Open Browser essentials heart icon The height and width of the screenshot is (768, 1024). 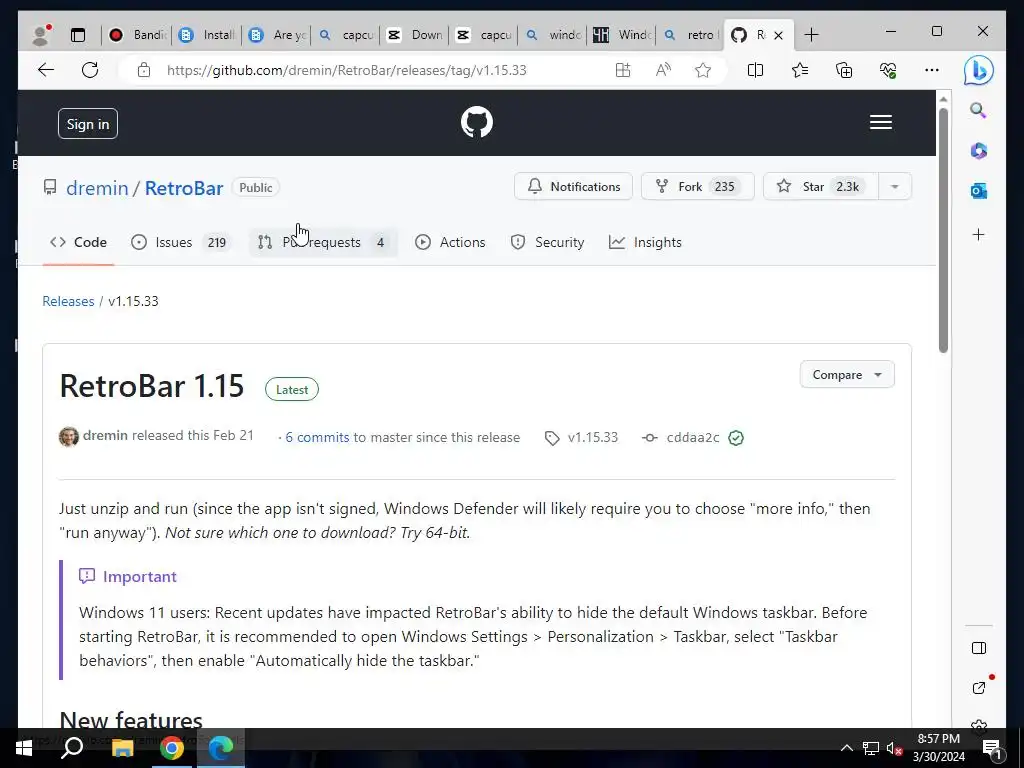point(888,70)
